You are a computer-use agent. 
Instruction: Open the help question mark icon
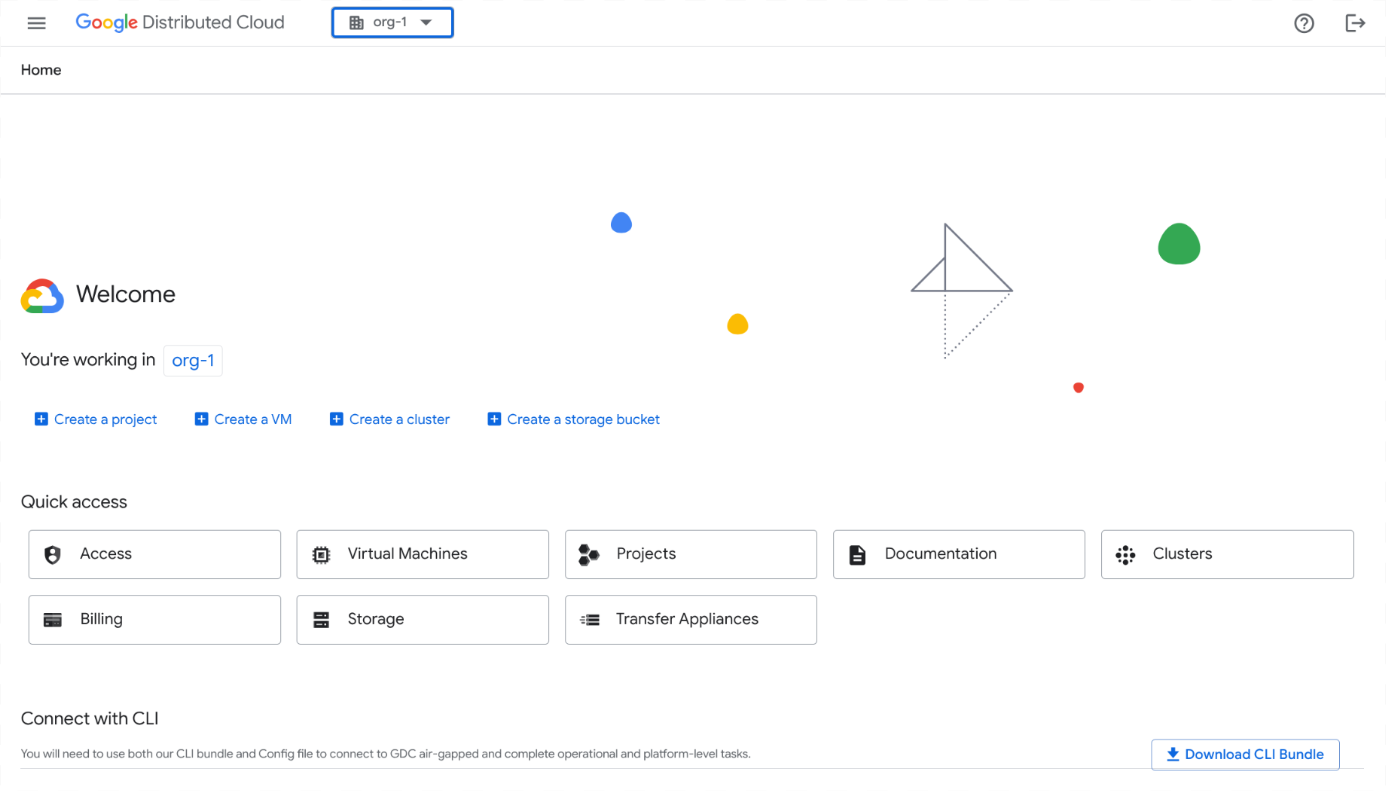(x=1304, y=22)
